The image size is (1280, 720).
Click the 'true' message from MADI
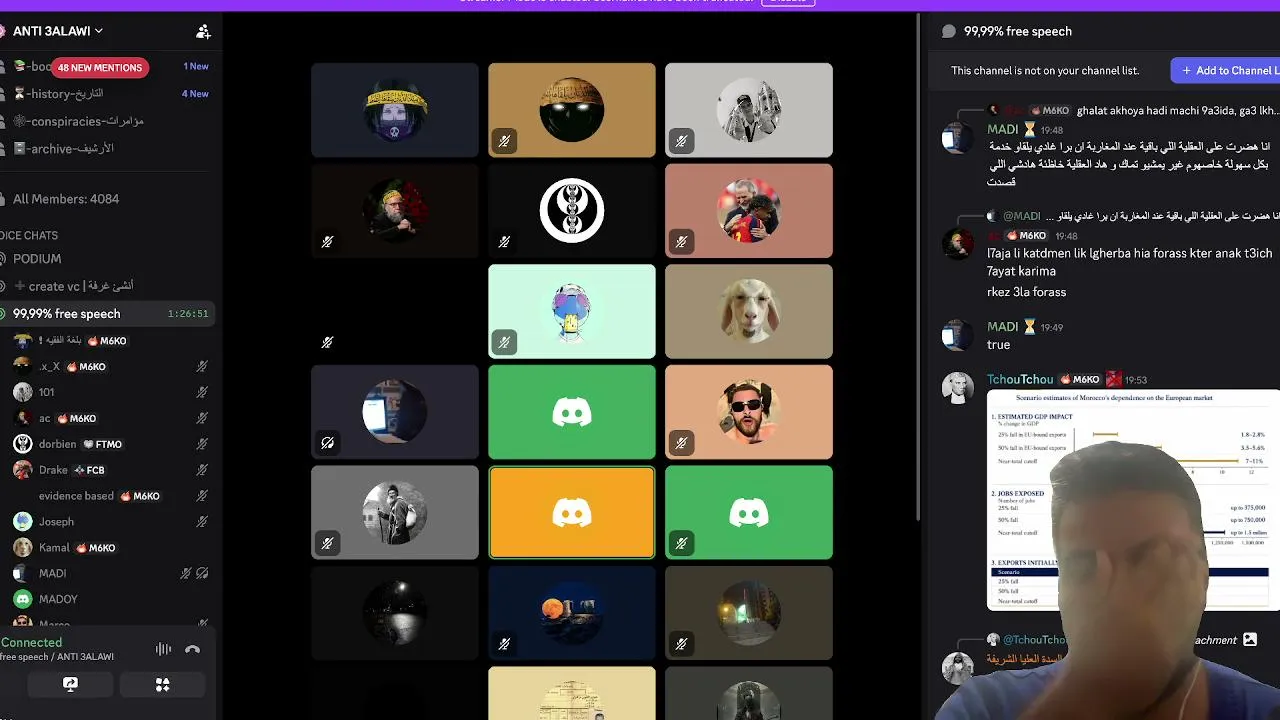tap(998, 345)
